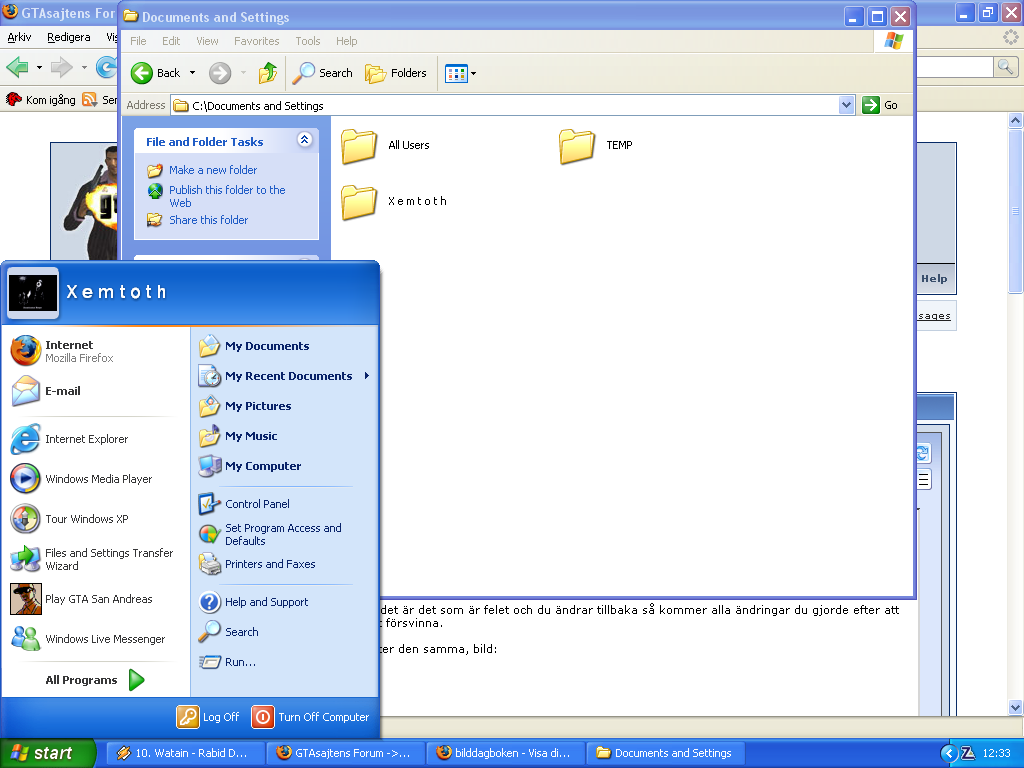
Task: Open the address bar dropdown
Action: 846,105
